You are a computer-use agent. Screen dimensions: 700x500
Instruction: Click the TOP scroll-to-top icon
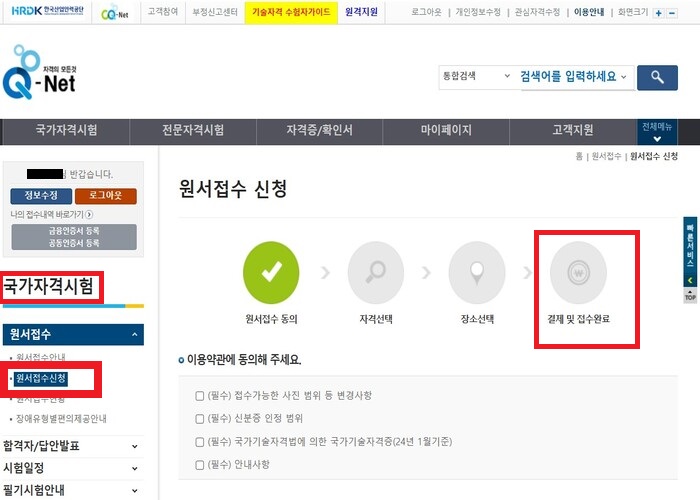pyautogui.click(x=690, y=296)
